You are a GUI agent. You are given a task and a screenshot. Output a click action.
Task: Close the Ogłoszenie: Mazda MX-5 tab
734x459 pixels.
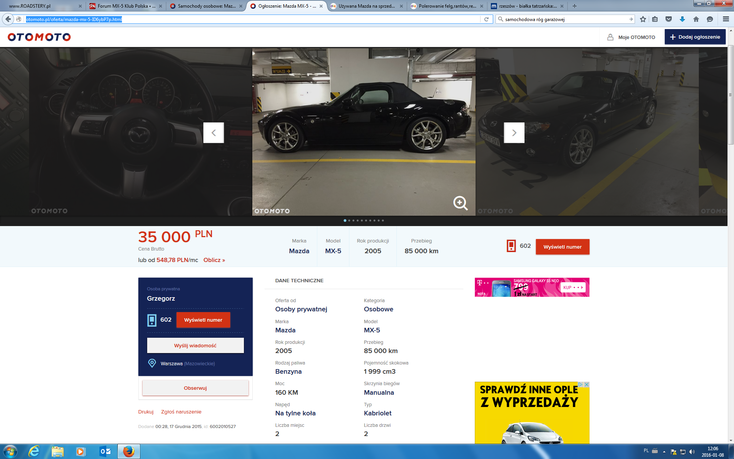[321, 6]
